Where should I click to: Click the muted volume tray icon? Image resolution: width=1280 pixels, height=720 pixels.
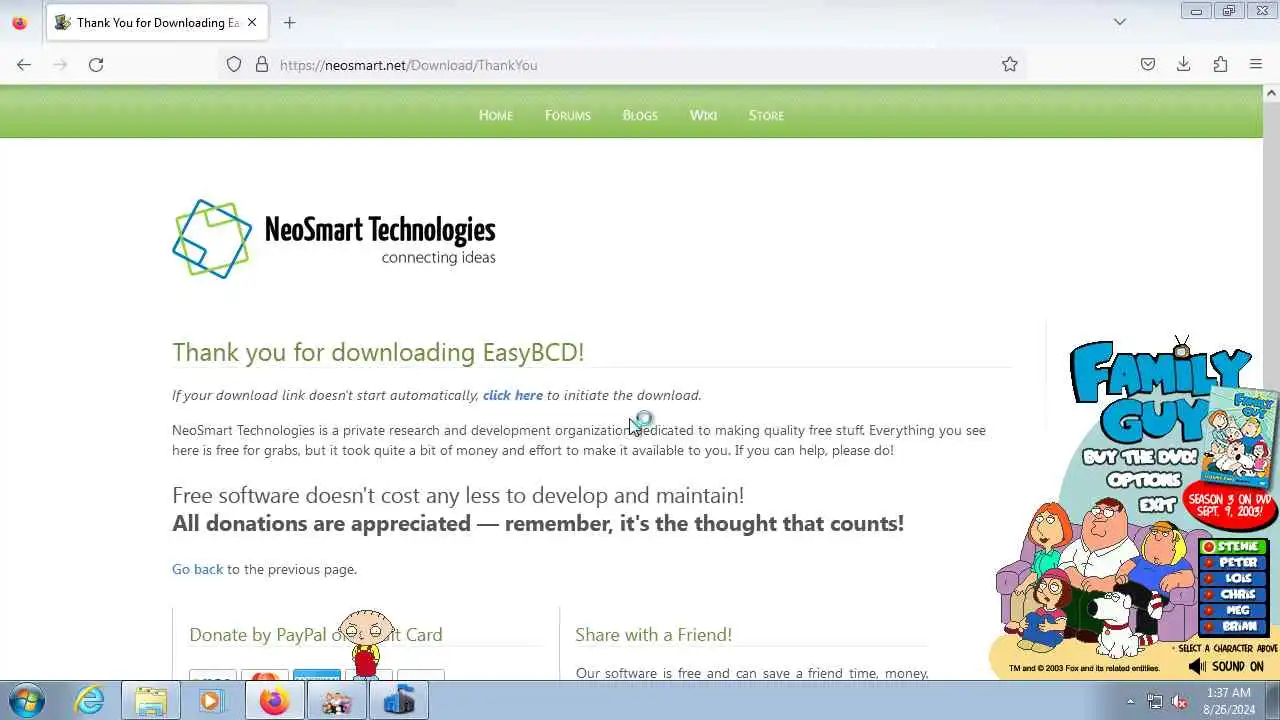(1180, 702)
